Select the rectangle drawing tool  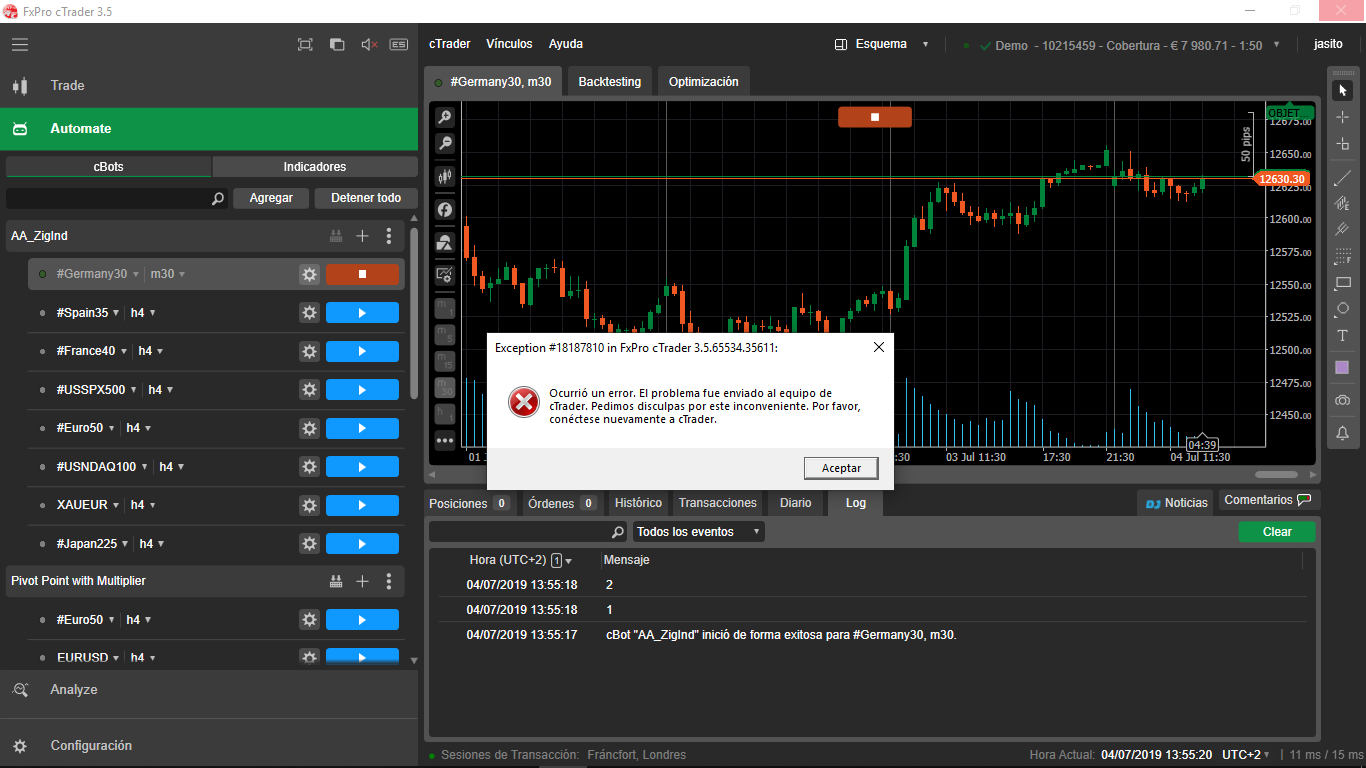pyautogui.click(x=1342, y=283)
